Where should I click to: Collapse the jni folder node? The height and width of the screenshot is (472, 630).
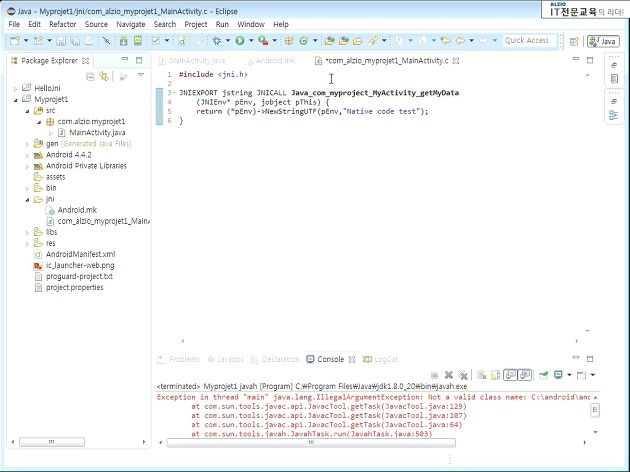(27, 199)
